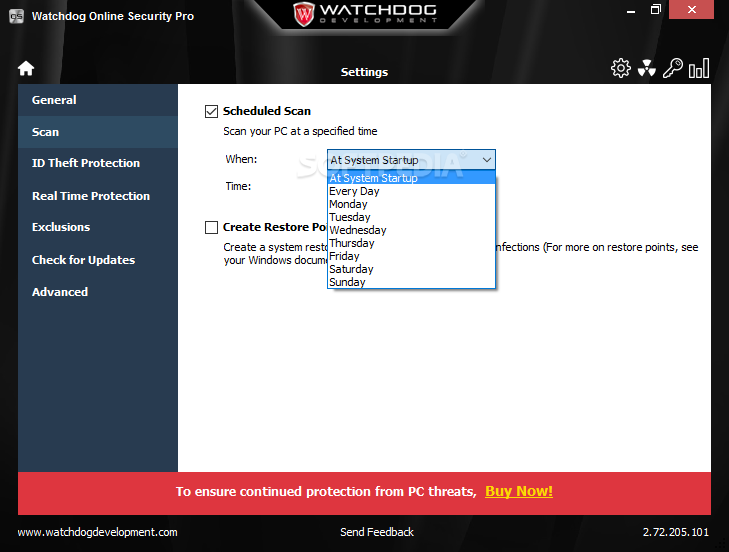Click the Time: label

(238, 186)
